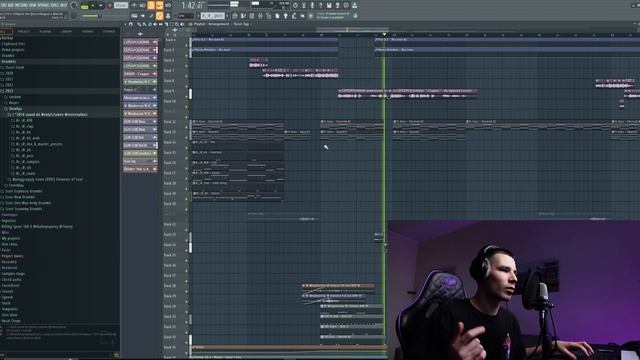Switch to the PLUGINS browser tab
640x360 pixels.
(45, 31)
